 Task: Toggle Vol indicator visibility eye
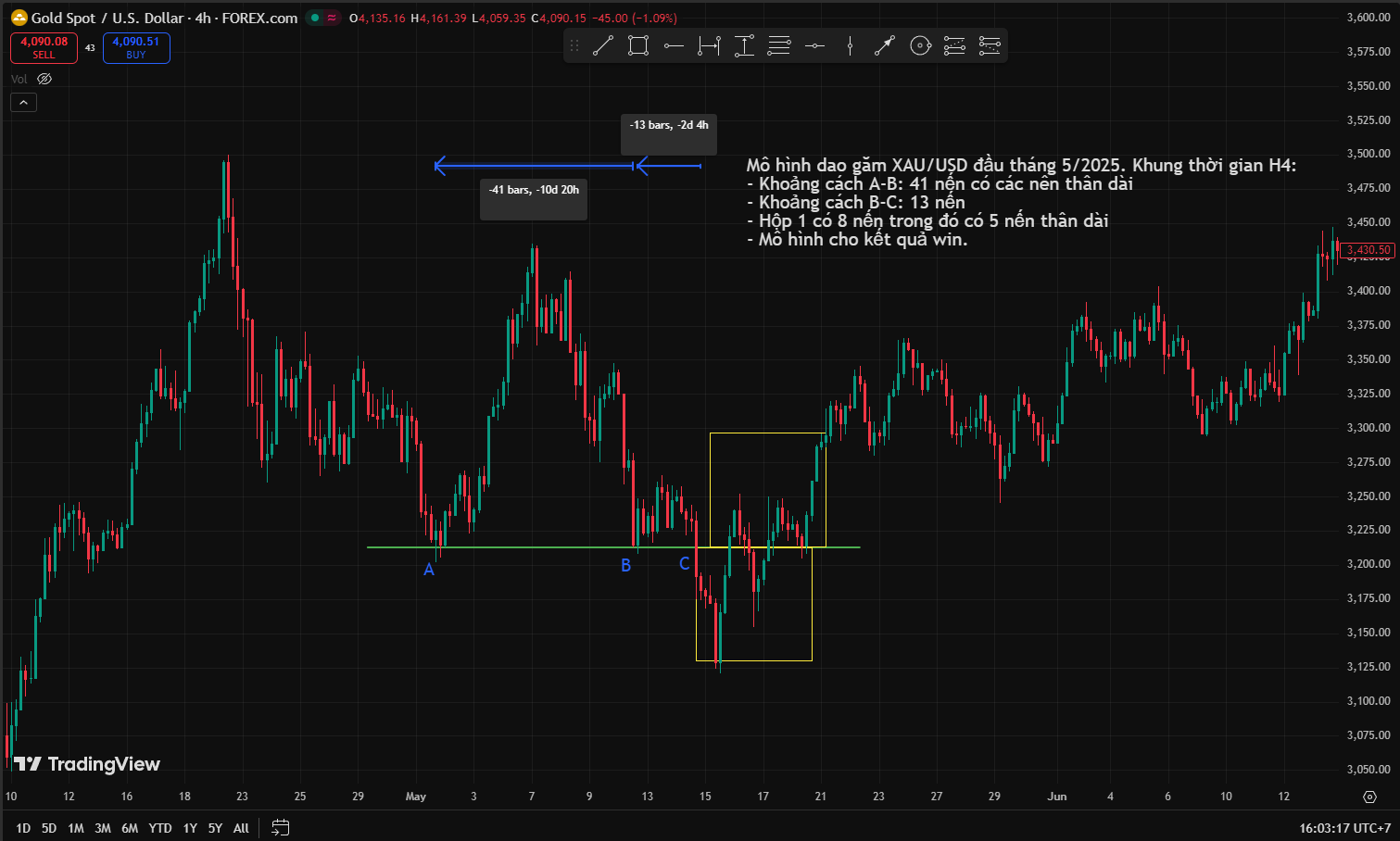point(44,79)
